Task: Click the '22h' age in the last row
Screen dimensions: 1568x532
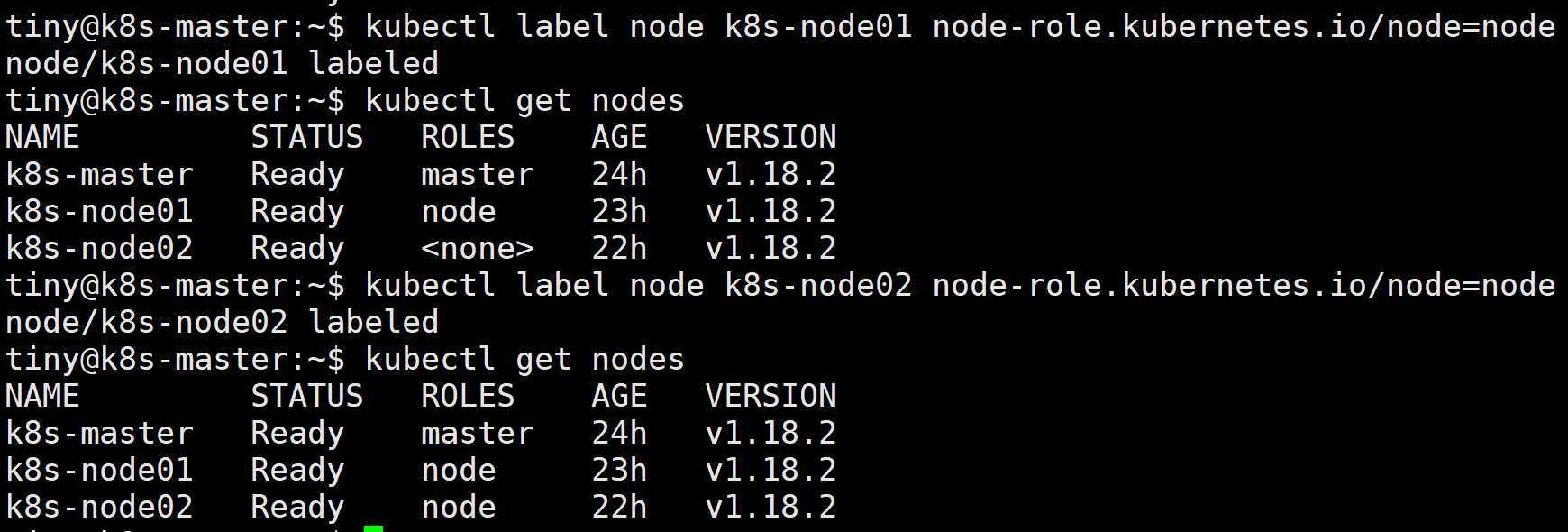Action: (619, 507)
